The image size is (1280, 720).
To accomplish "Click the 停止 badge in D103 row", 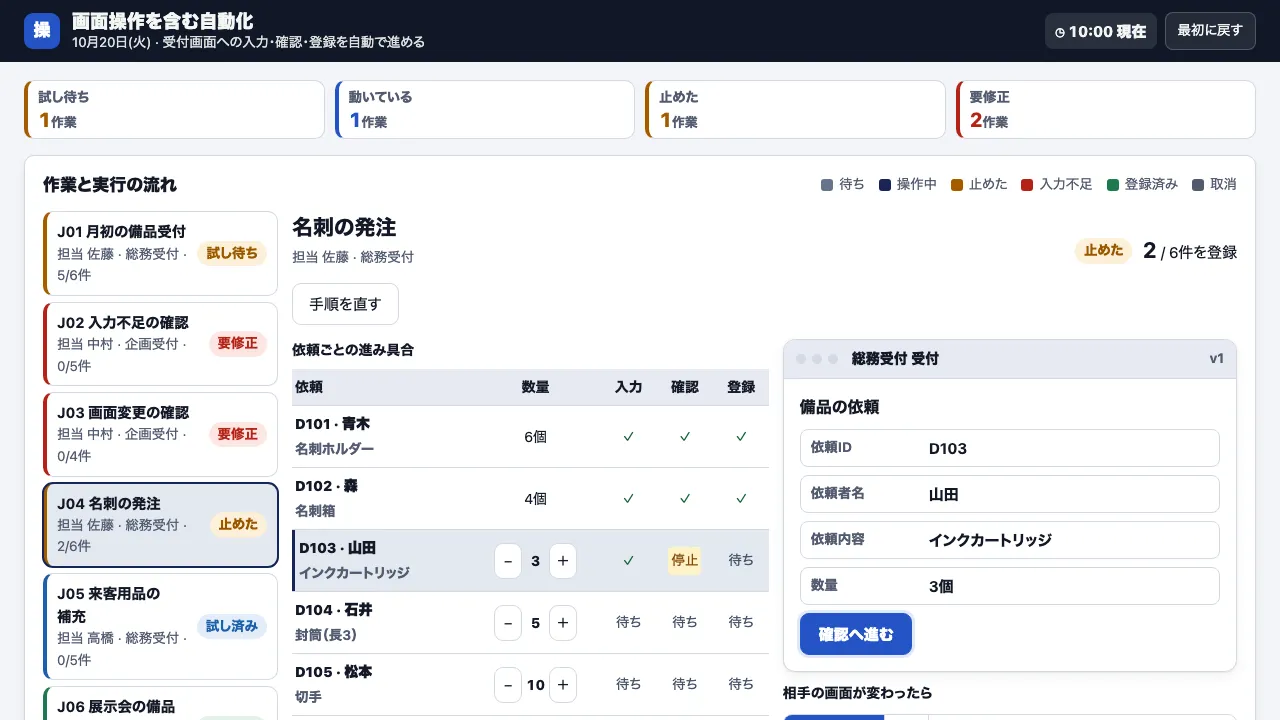I will point(685,560).
